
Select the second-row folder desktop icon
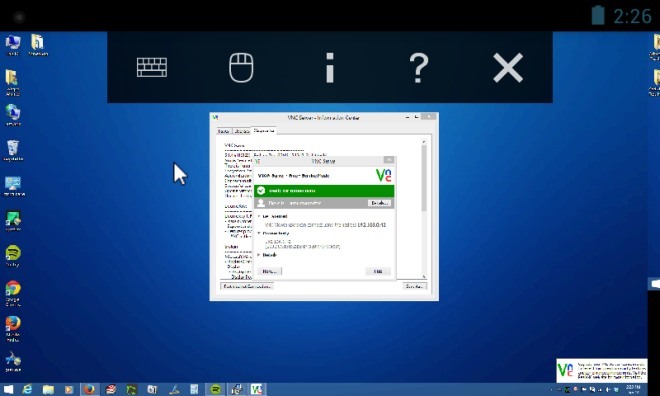coord(12,82)
